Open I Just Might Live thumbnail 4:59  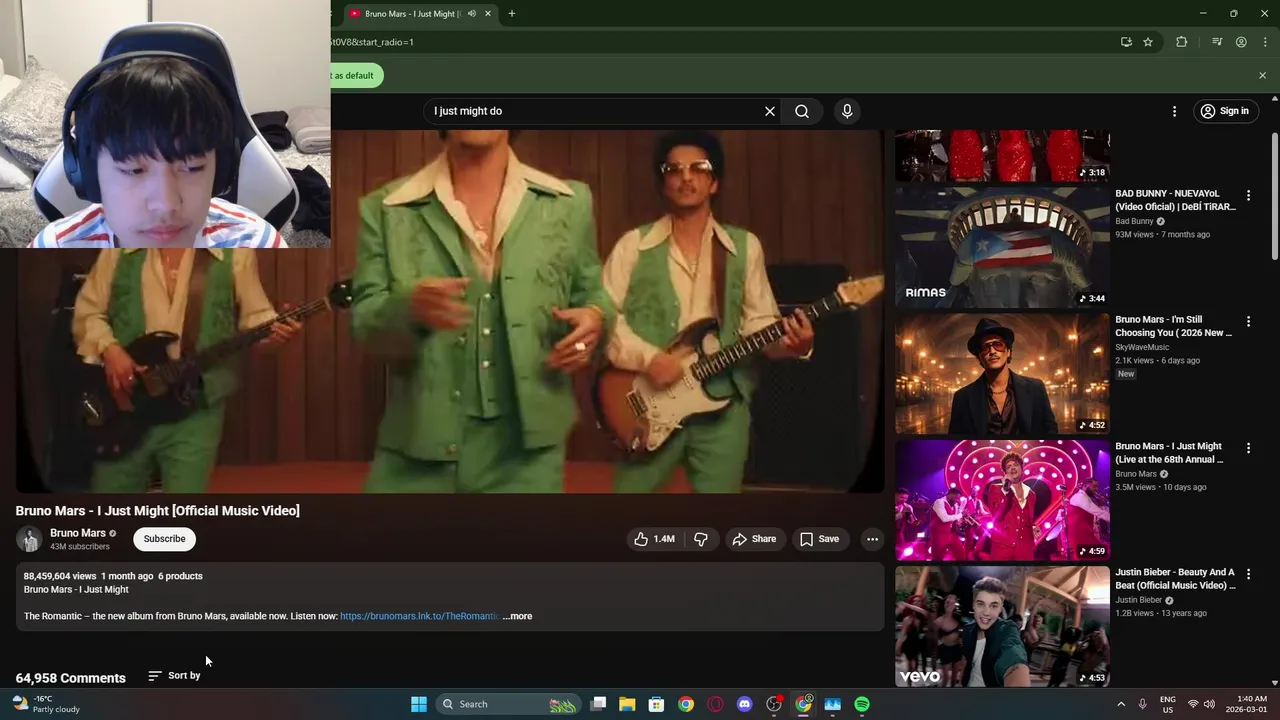(x=1002, y=500)
